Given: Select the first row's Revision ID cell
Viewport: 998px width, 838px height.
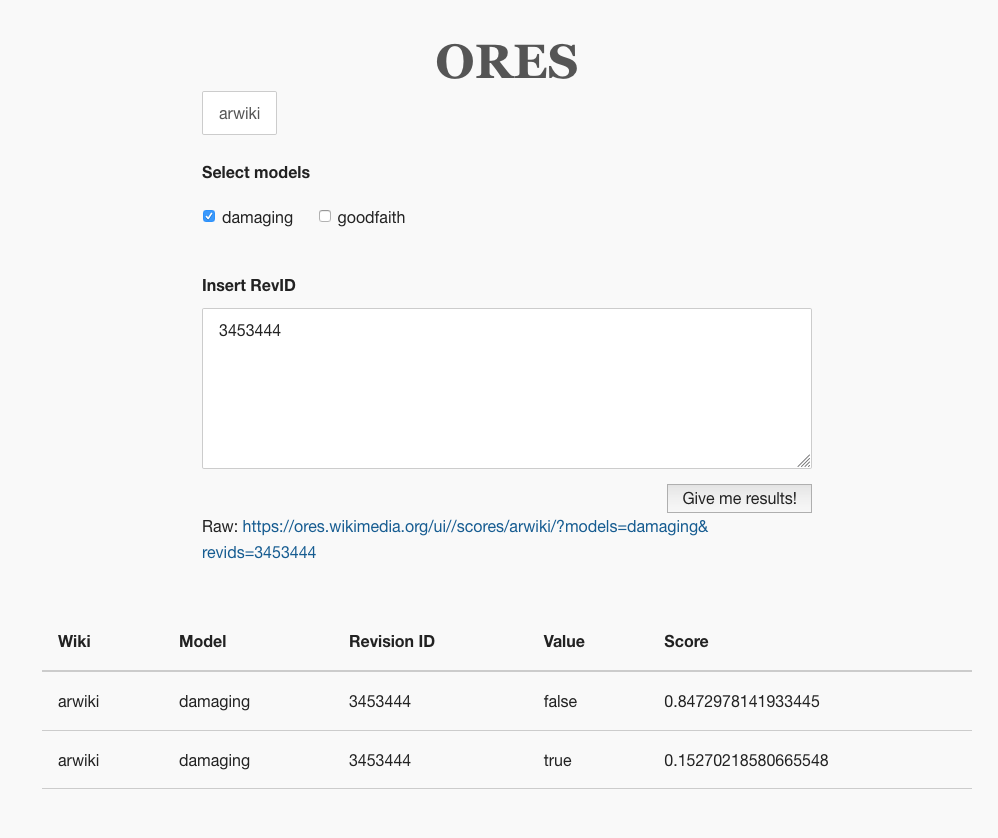Looking at the screenshot, I should [x=380, y=701].
